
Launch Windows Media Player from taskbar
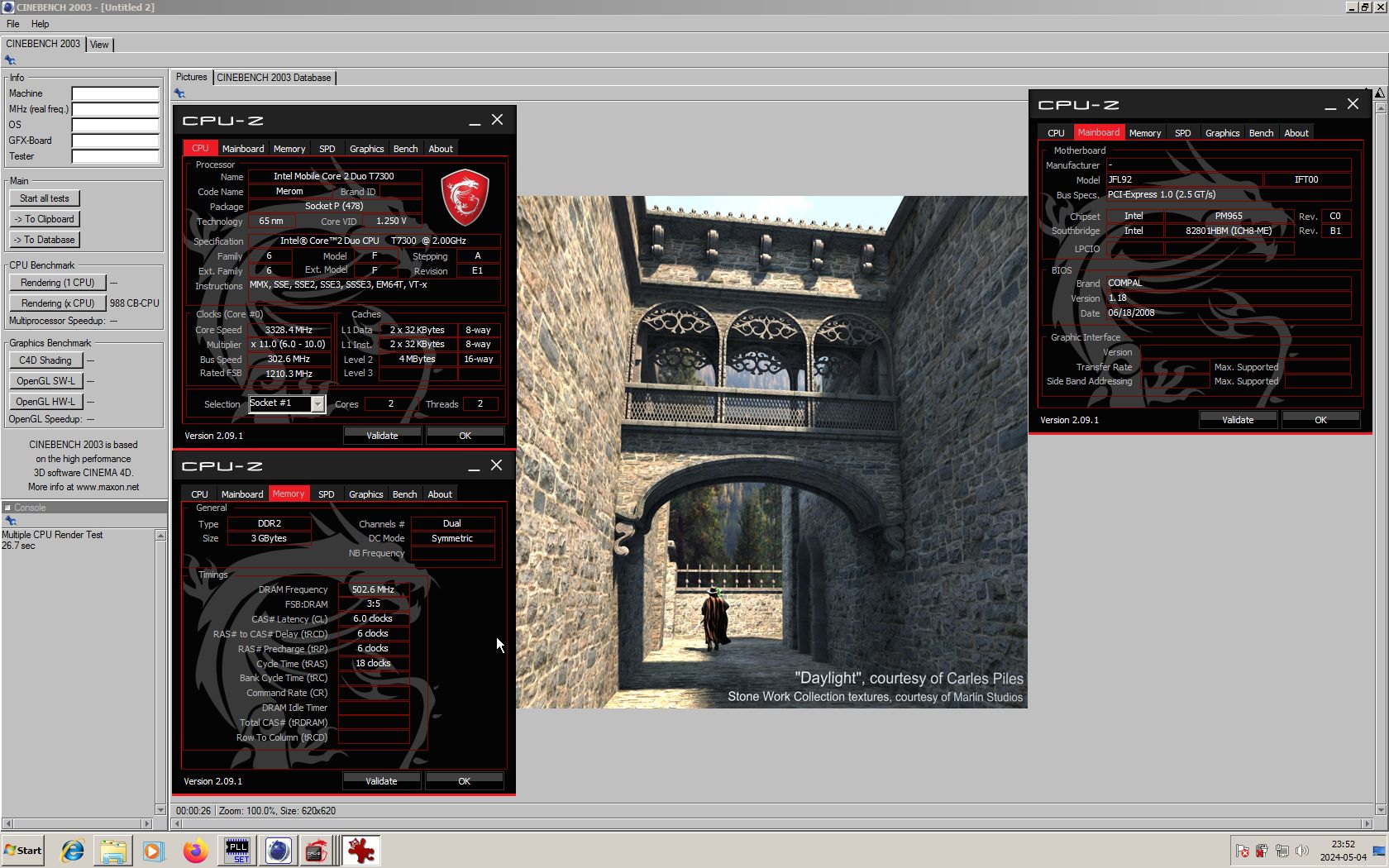coord(154,851)
